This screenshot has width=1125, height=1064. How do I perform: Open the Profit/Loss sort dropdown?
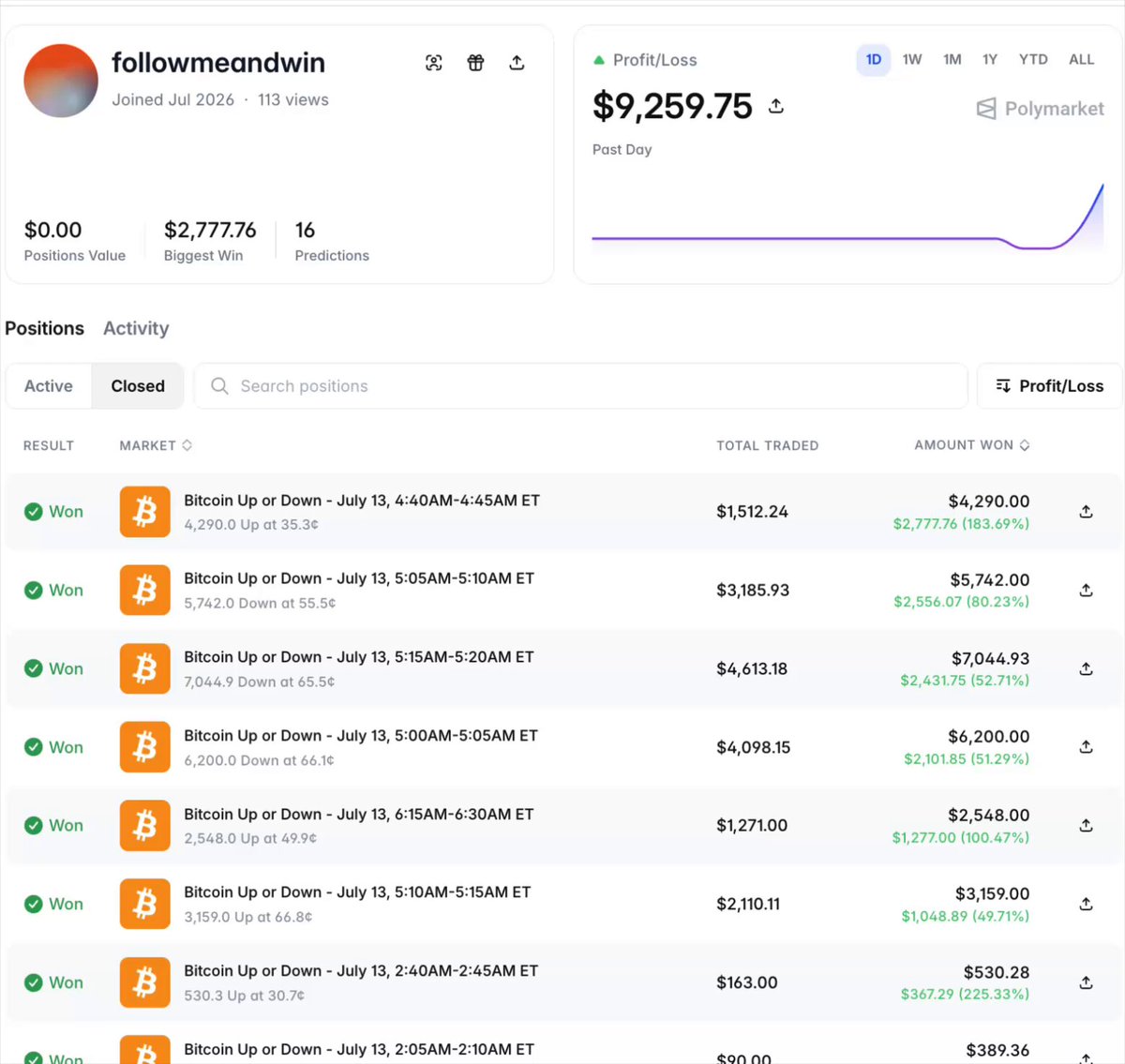pos(1049,386)
